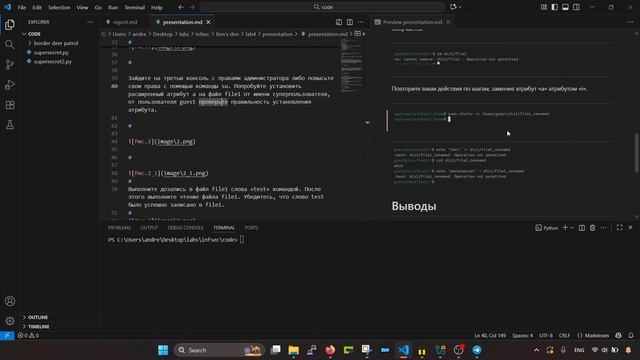Open the File menu

22,7
